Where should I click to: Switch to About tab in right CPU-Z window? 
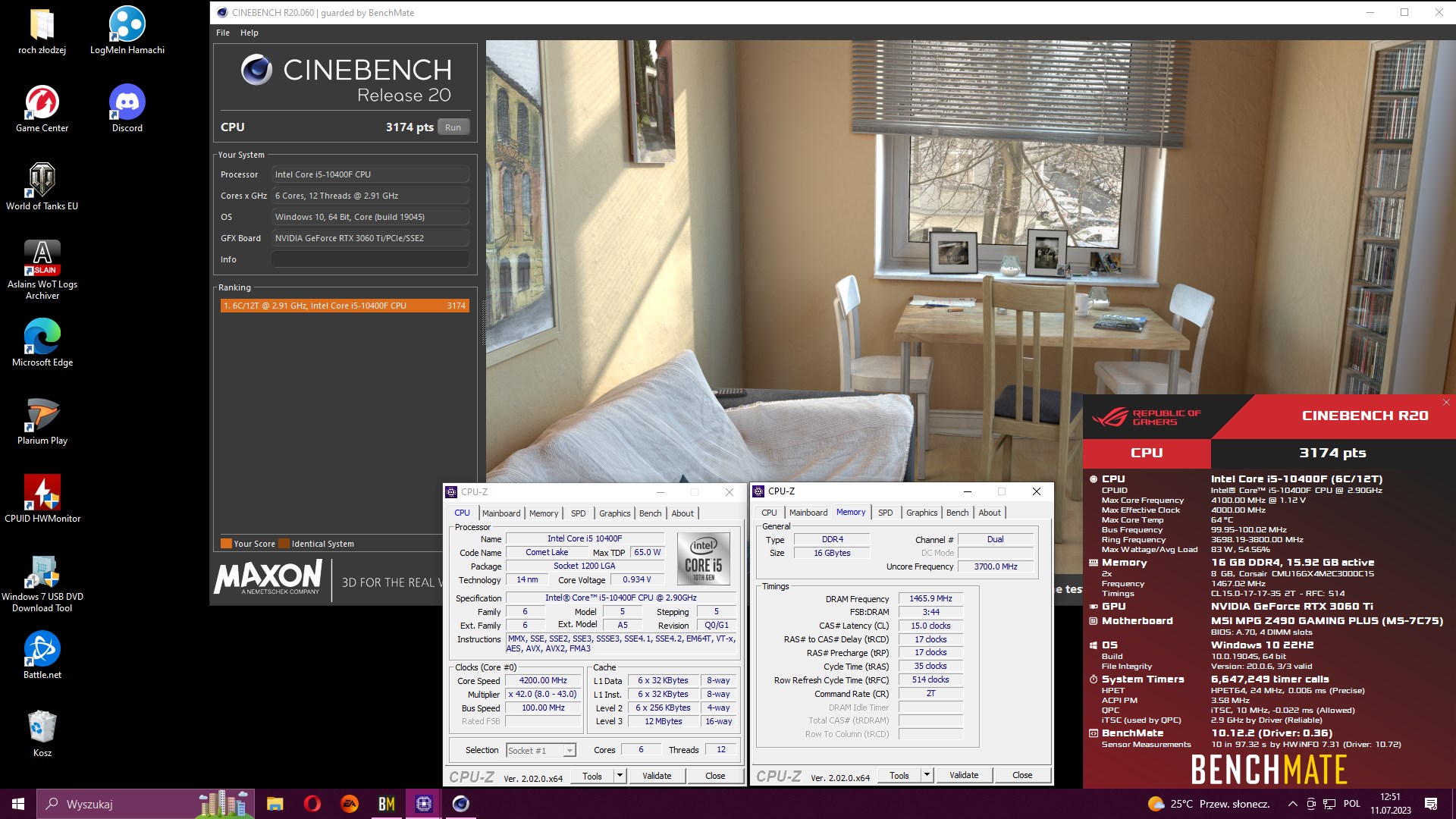(990, 513)
